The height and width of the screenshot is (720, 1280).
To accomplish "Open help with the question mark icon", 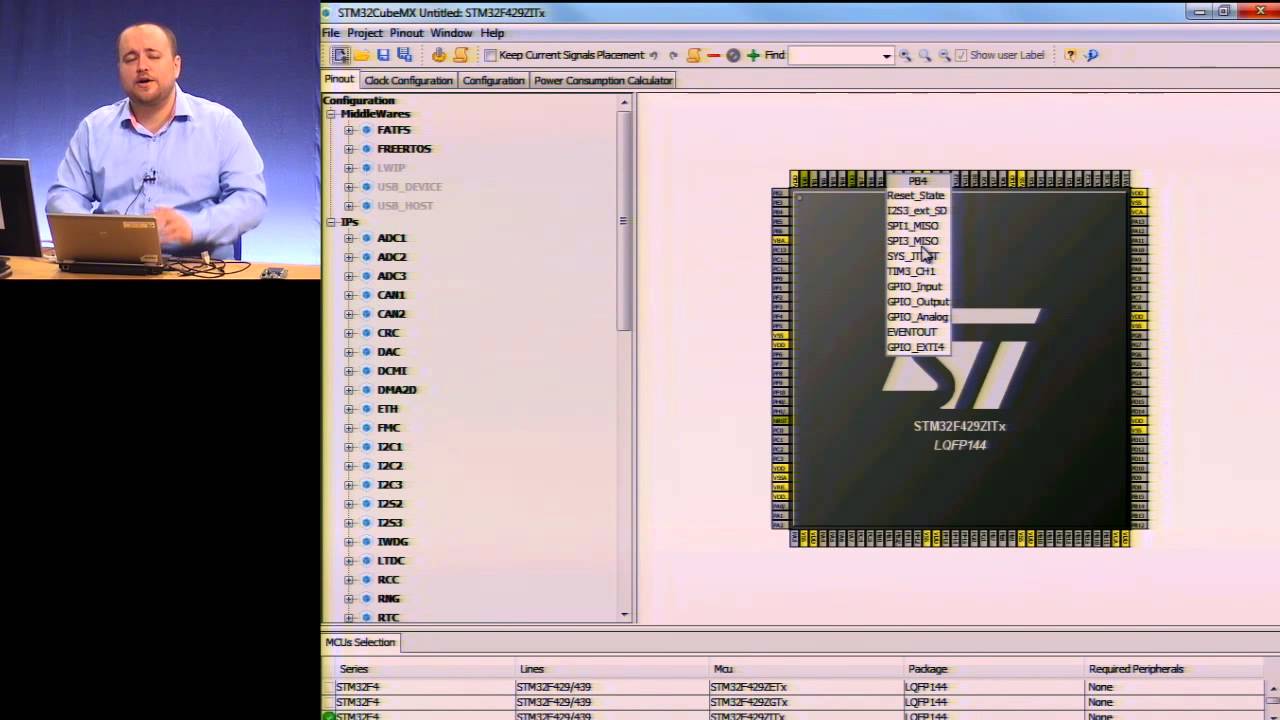I will (x=1070, y=55).
